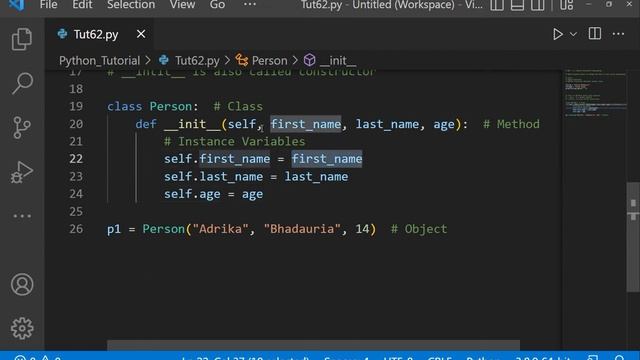Click variable 'p1' on line 26
Screen dimensions: 640x360
pyautogui.click(x=114, y=229)
